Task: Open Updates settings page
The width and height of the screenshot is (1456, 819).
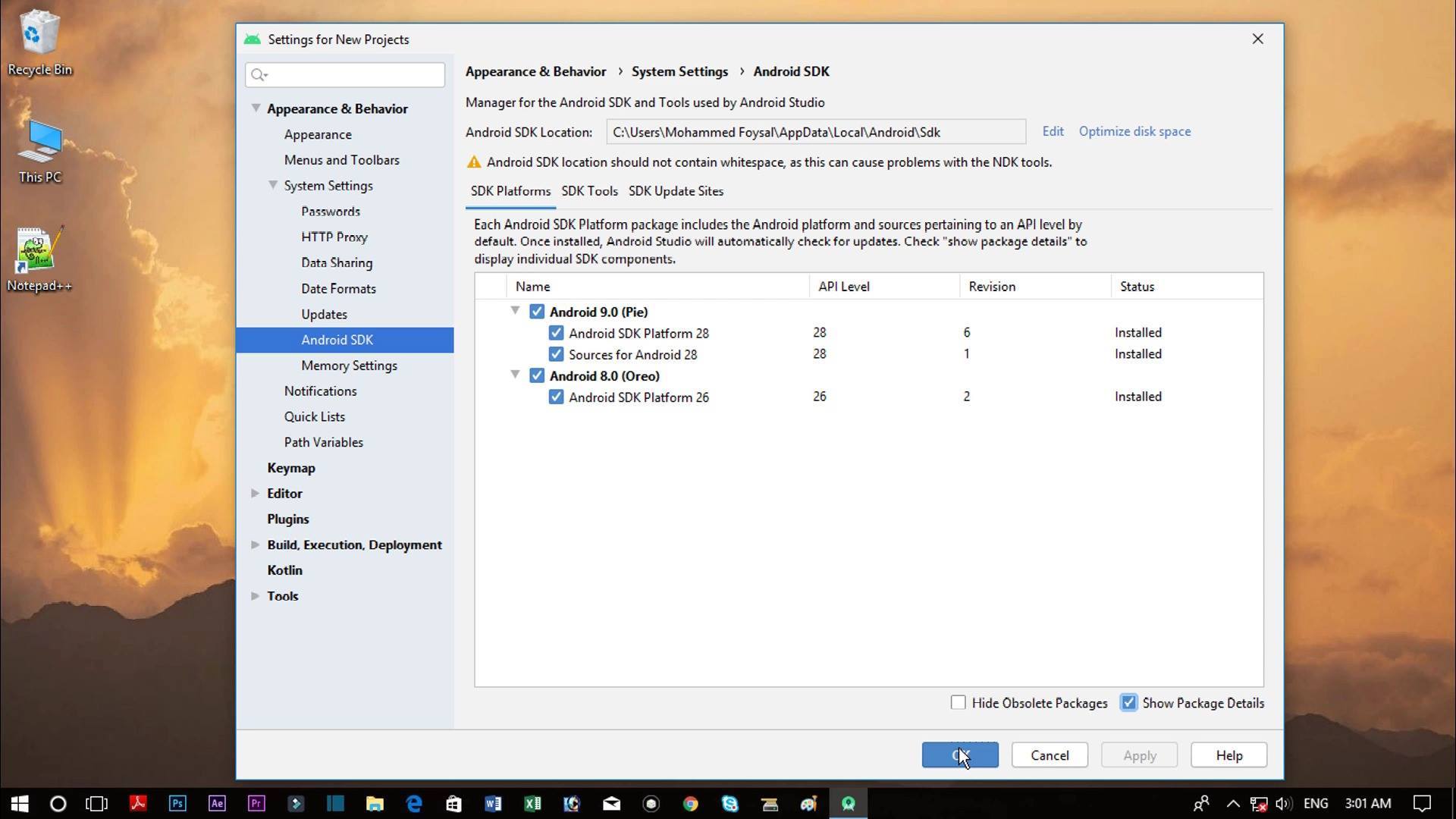Action: [x=324, y=314]
